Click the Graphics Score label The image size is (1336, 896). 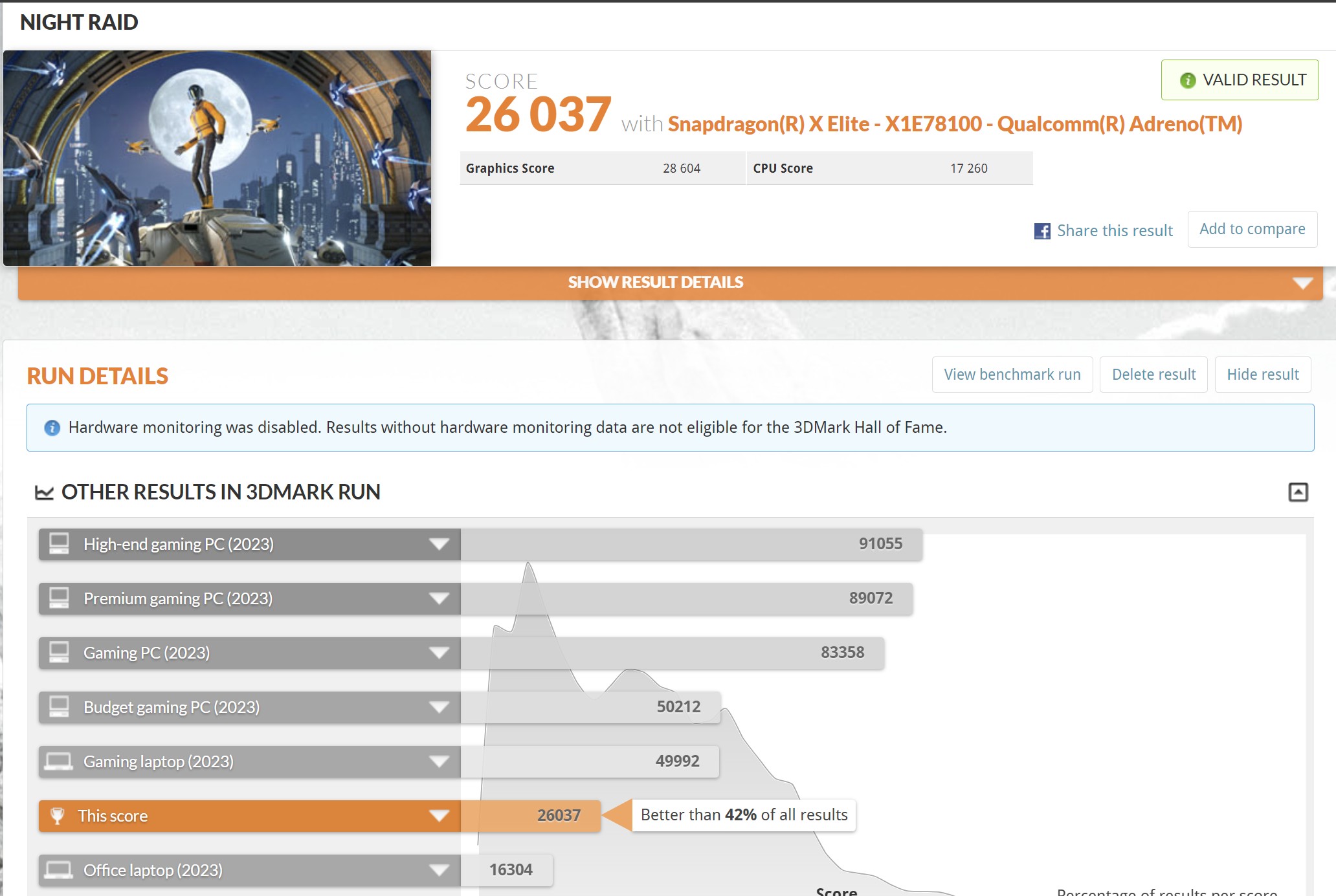coord(510,168)
